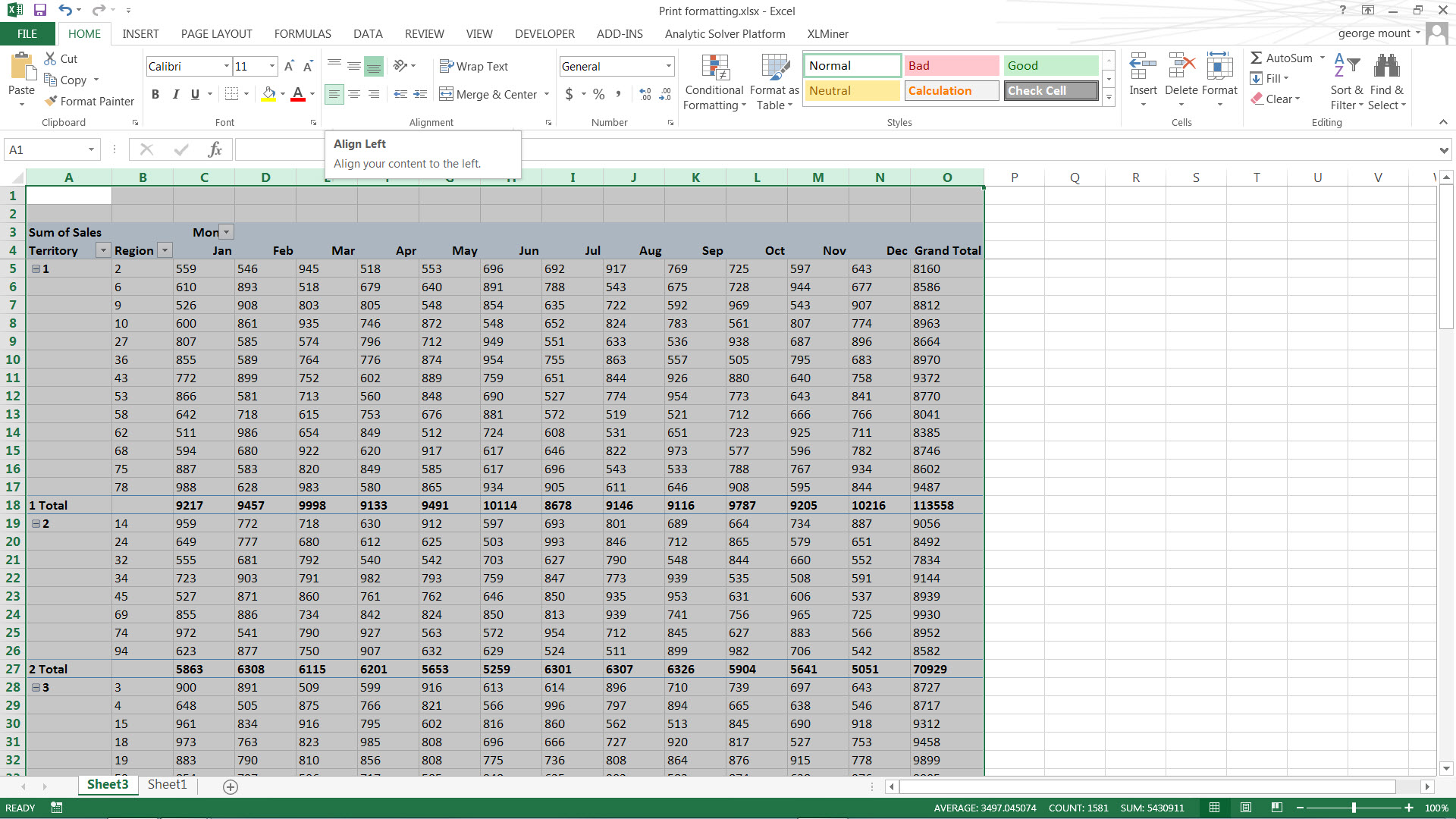Click the AutoSum sigma icon

1256,58
